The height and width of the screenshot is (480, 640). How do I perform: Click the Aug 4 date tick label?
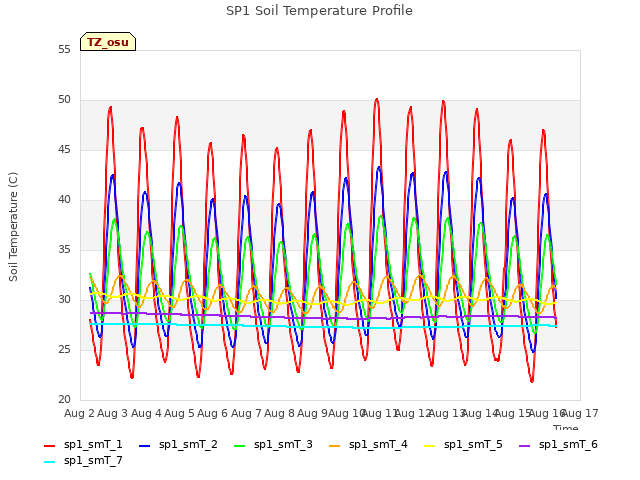pyautogui.click(x=146, y=413)
